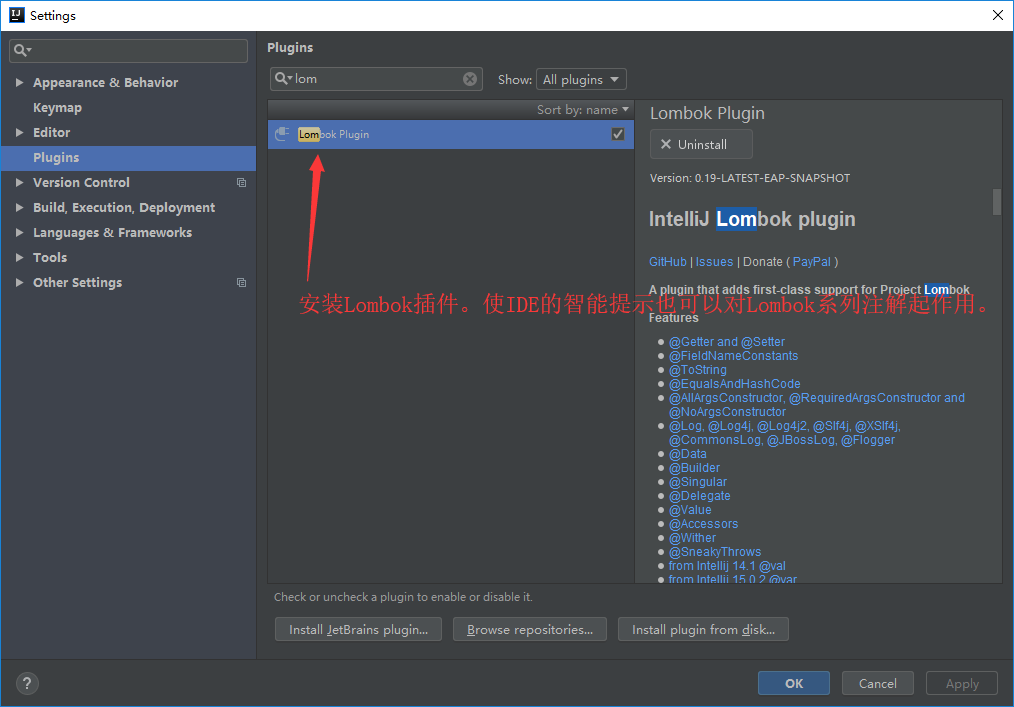The width and height of the screenshot is (1014, 707).
Task: Open the PayPal donate link
Action: 812,262
